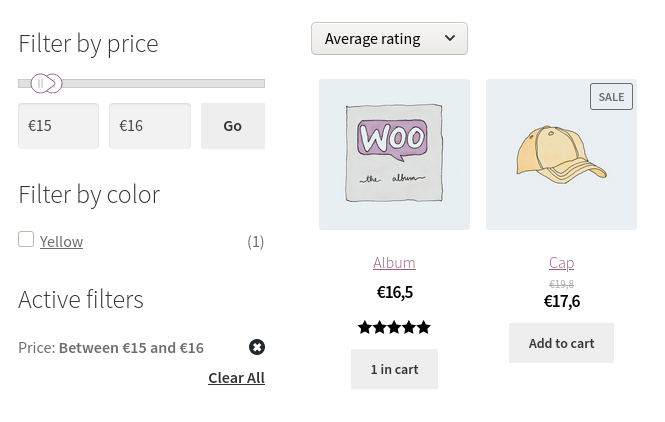Image resolution: width=665 pixels, height=422 pixels.
Task: Click the sort dropdown chevron arrow
Action: tap(450, 39)
